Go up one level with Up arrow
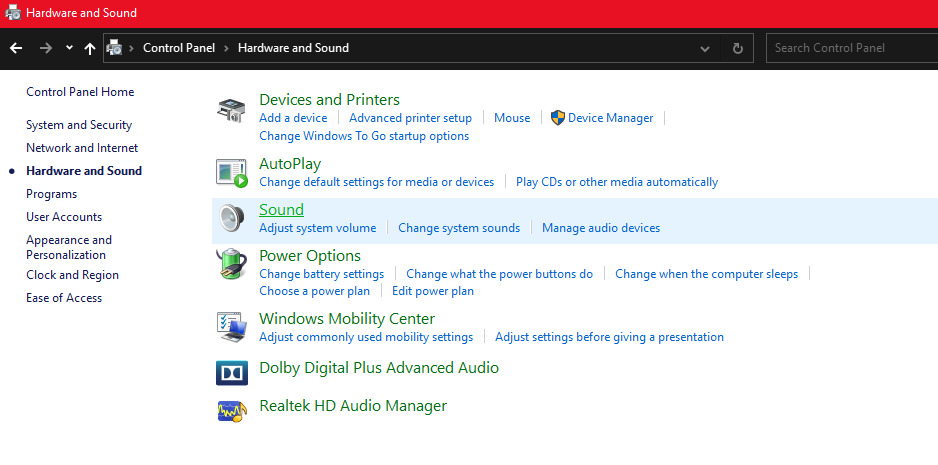The width and height of the screenshot is (938, 465). (90, 48)
